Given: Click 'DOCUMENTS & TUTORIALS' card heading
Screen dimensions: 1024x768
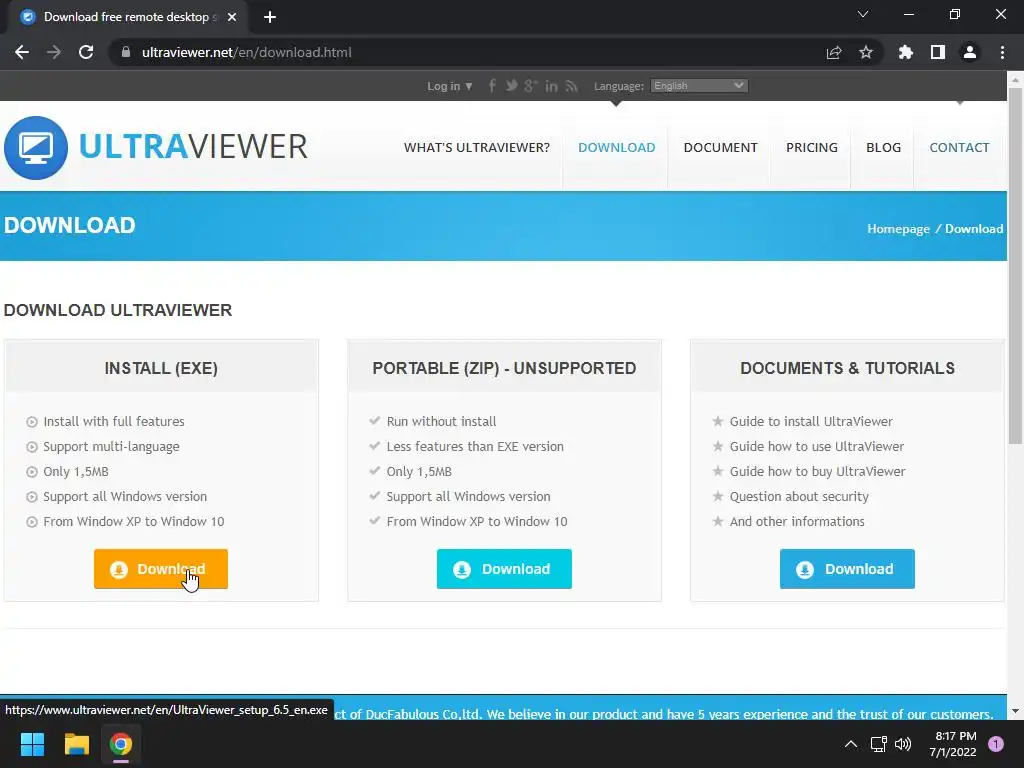Looking at the screenshot, I should (847, 368).
